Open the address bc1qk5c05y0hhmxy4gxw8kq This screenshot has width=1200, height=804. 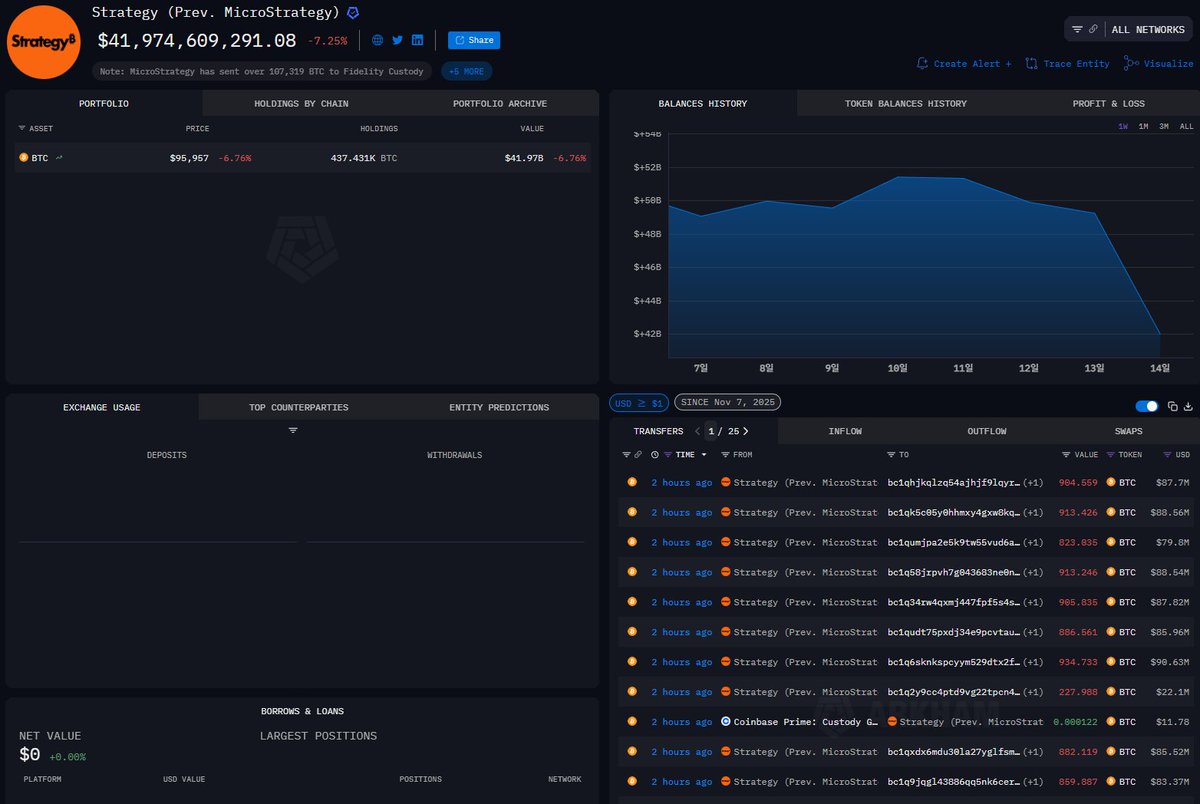[x=954, y=512]
